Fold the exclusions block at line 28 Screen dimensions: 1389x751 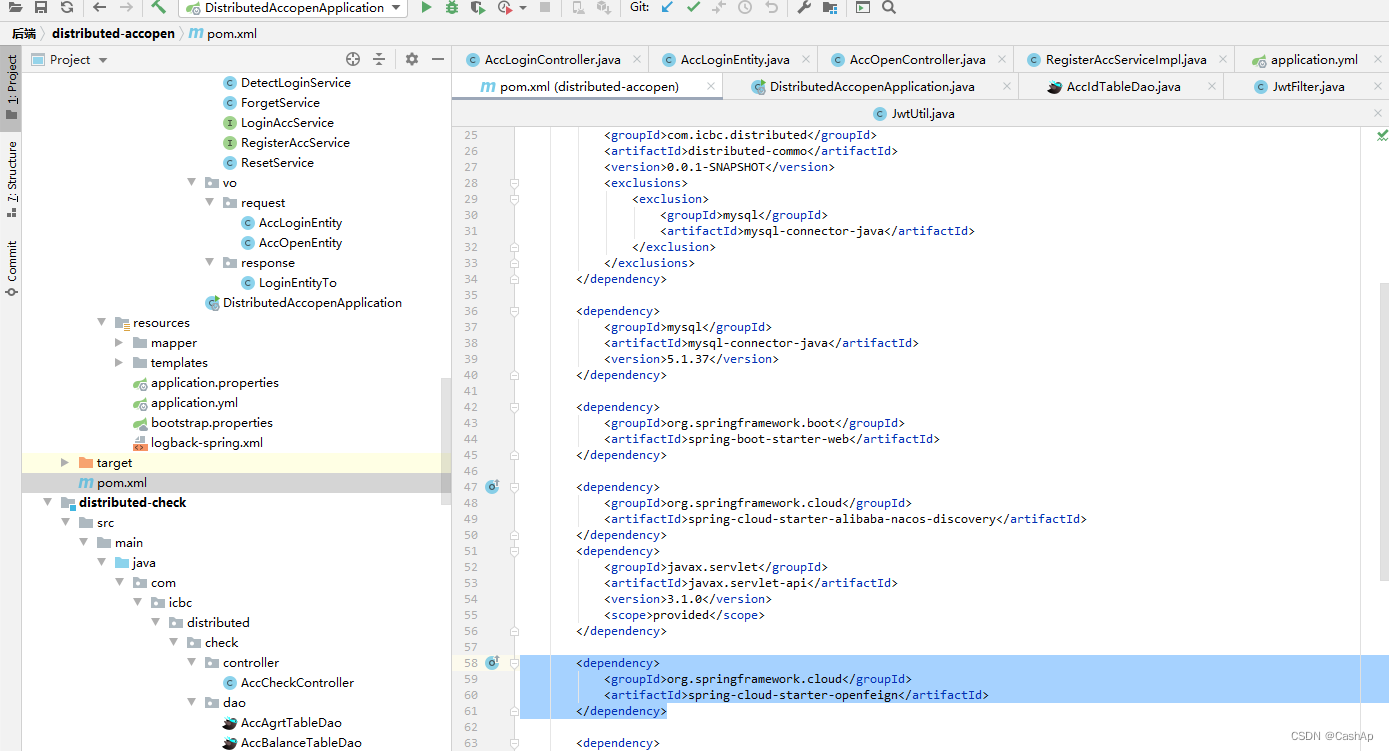click(x=515, y=183)
